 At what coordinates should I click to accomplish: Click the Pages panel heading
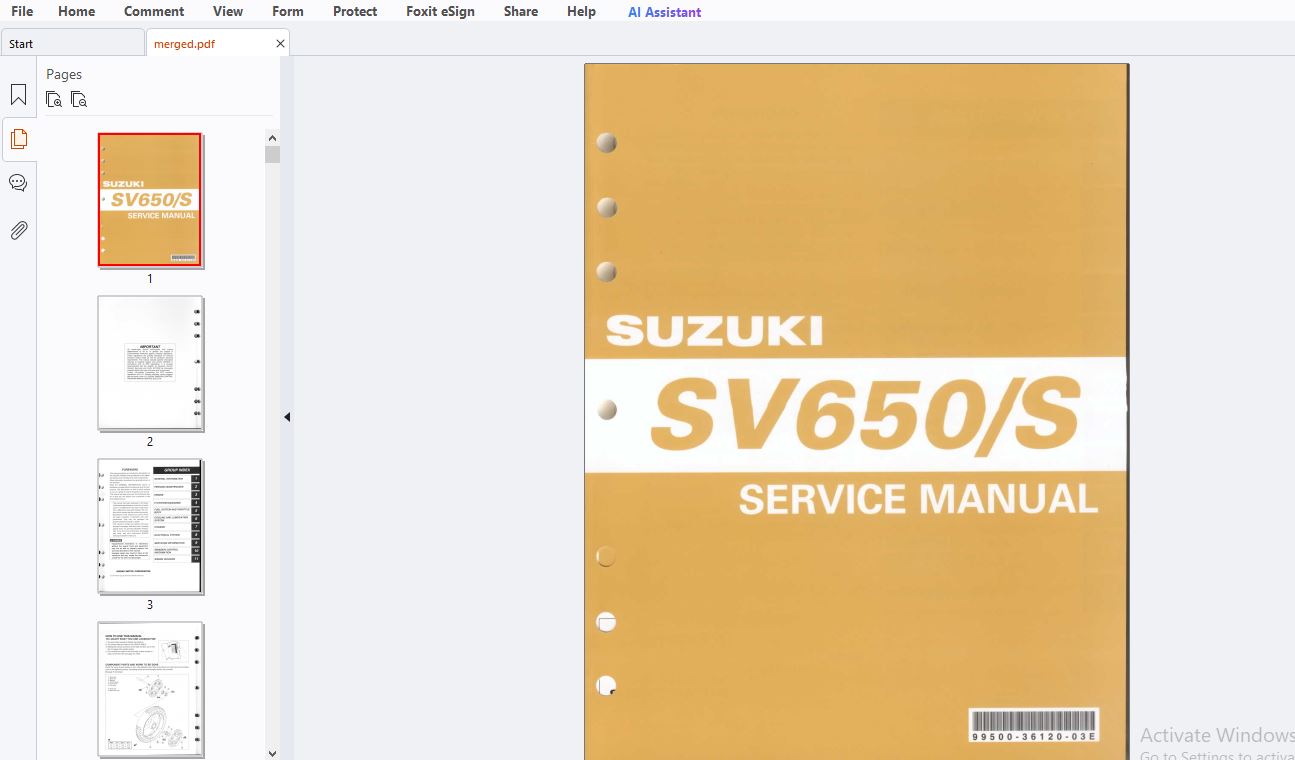pos(64,74)
